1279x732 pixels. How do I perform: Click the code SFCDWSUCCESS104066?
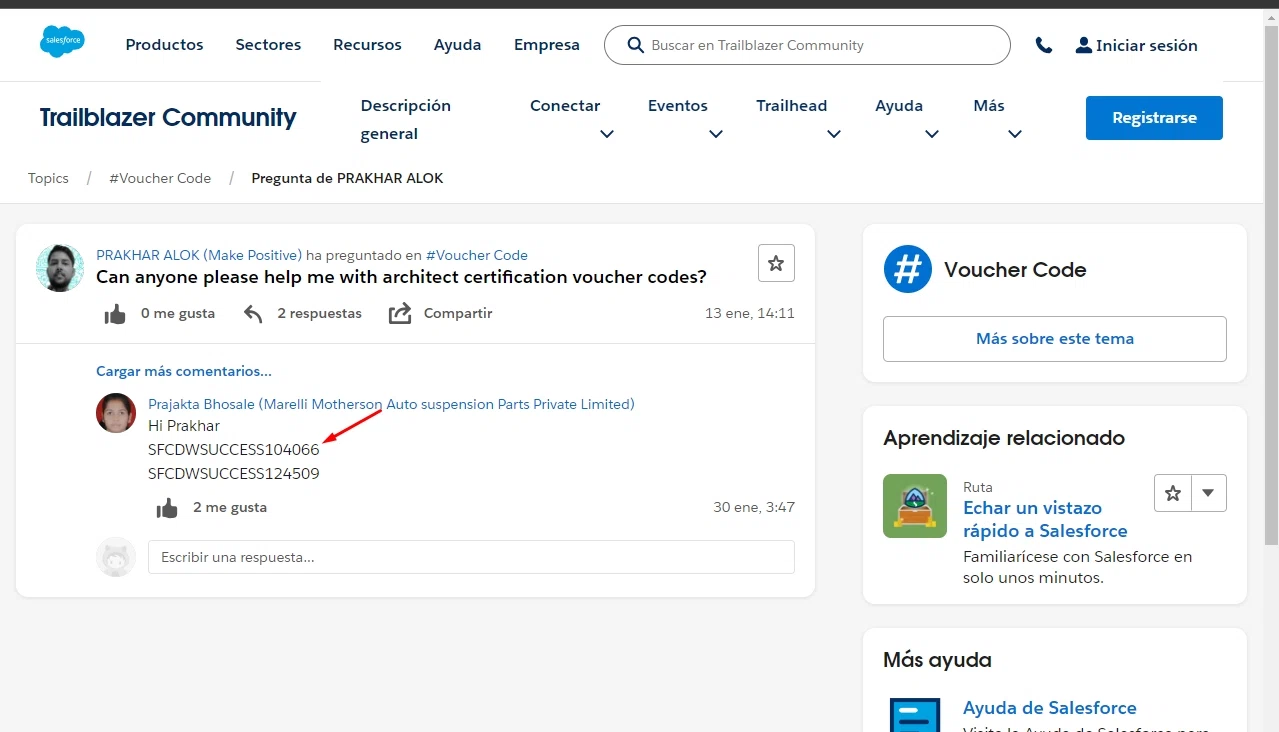(x=234, y=450)
